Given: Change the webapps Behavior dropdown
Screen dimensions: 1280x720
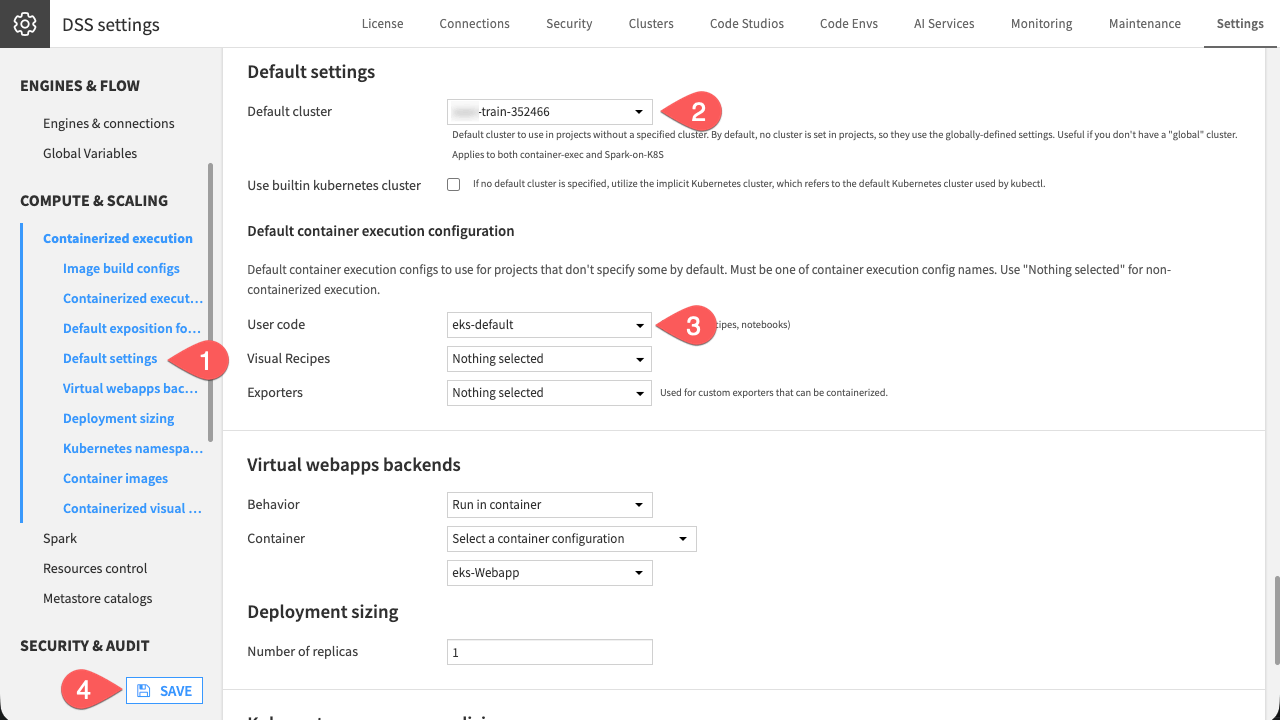Looking at the screenshot, I should [x=550, y=505].
